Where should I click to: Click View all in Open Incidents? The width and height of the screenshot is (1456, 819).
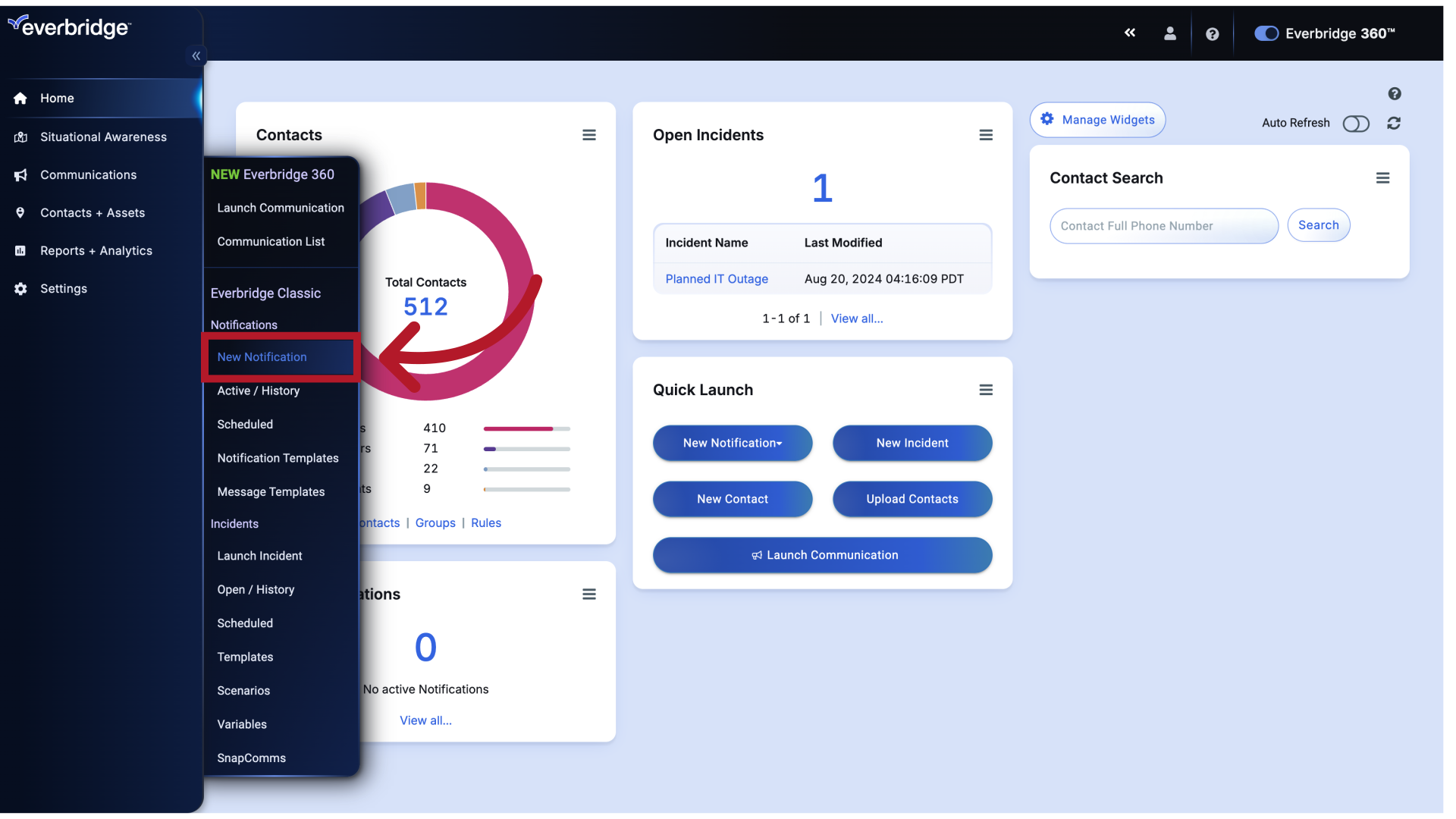click(x=857, y=318)
